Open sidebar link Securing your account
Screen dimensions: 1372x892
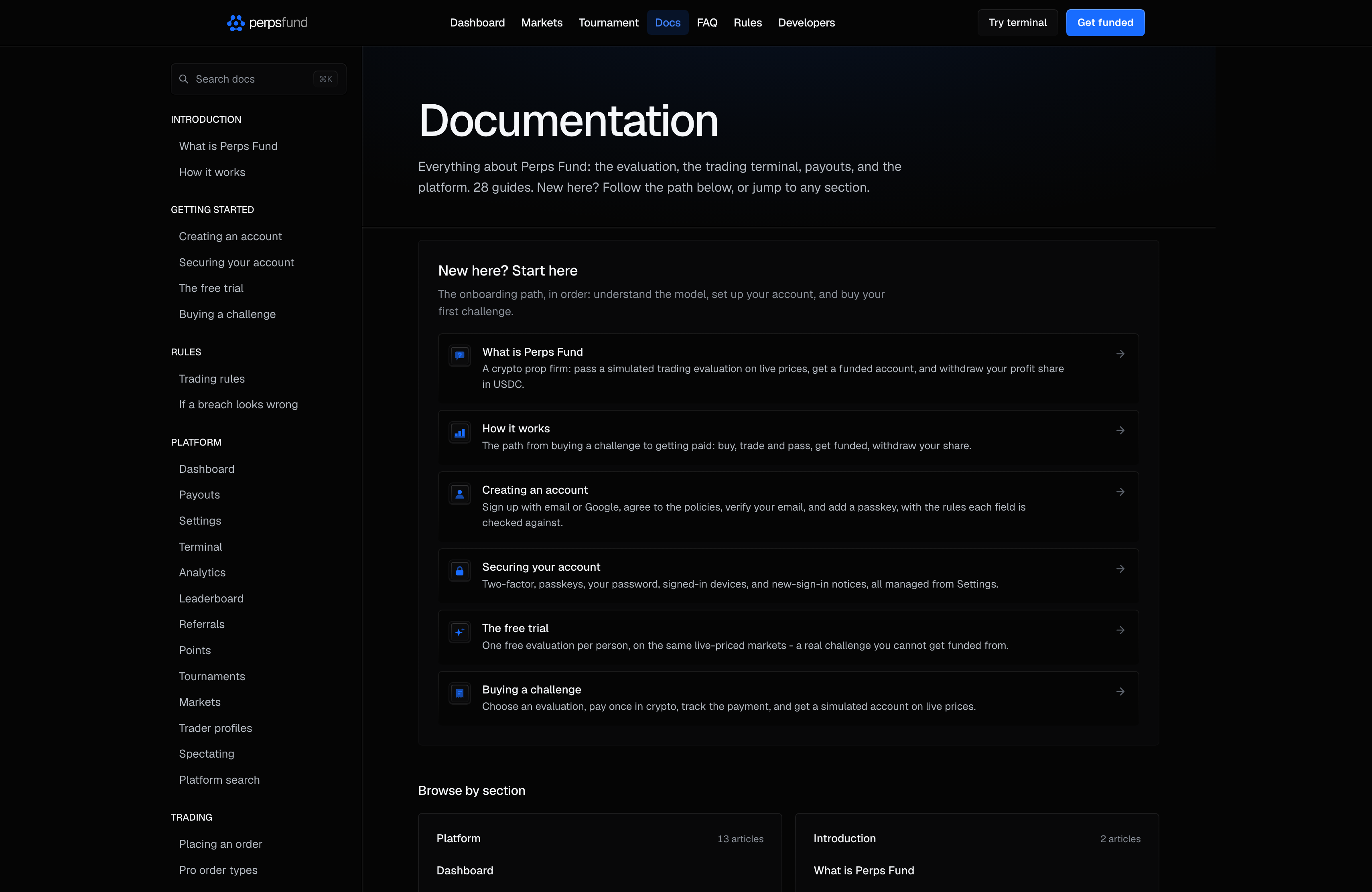pyautogui.click(x=236, y=262)
